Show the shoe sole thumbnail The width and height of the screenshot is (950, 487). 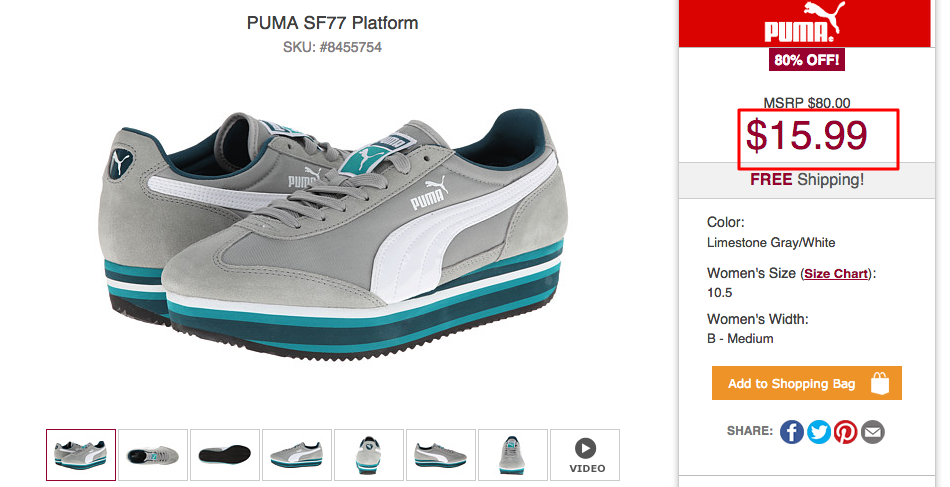225,455
